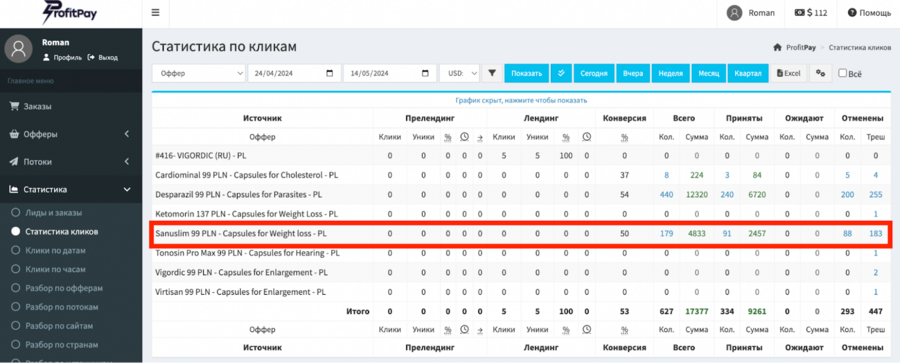Click the График скрыт show chart link
900x363 pixels.
pyautogui.click(x=521, y=101)
